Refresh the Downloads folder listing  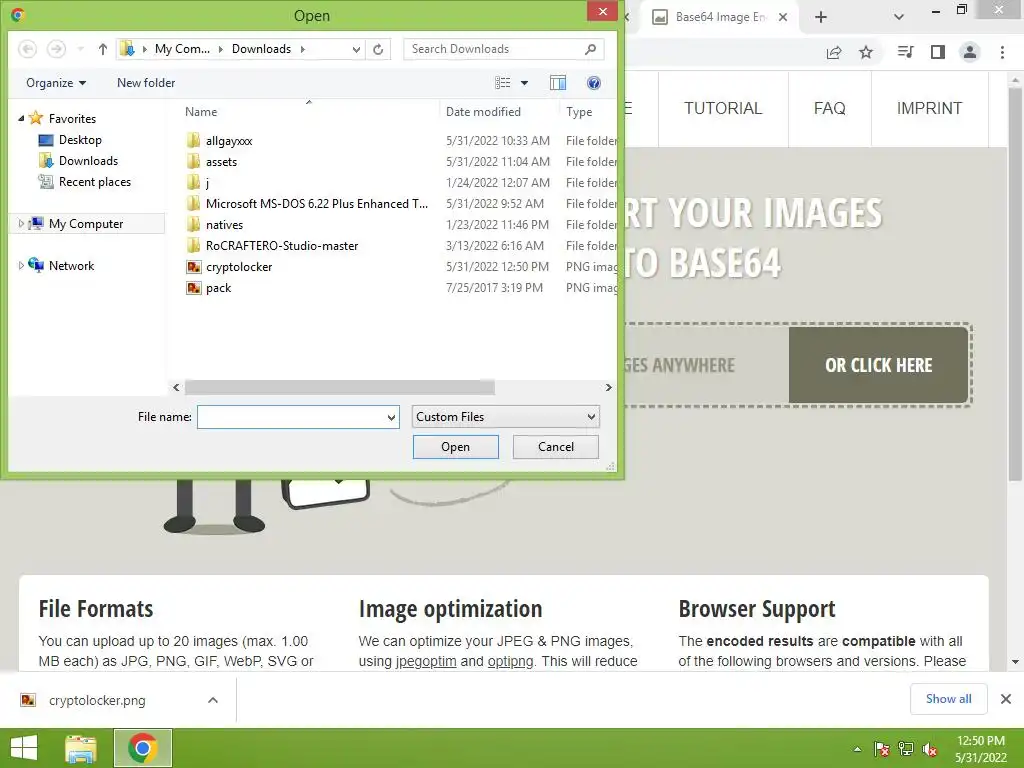[378, 49]
